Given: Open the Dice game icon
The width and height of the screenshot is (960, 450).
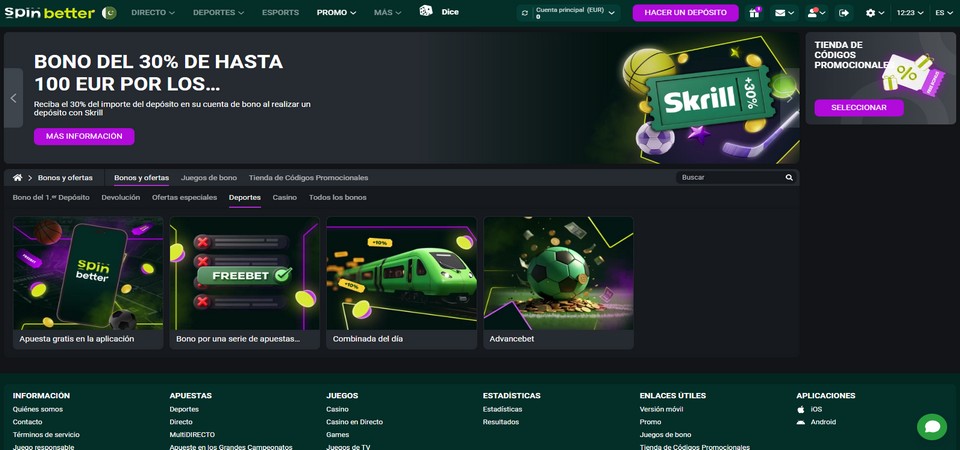Looking at the screenshot, I should point(426,11).
